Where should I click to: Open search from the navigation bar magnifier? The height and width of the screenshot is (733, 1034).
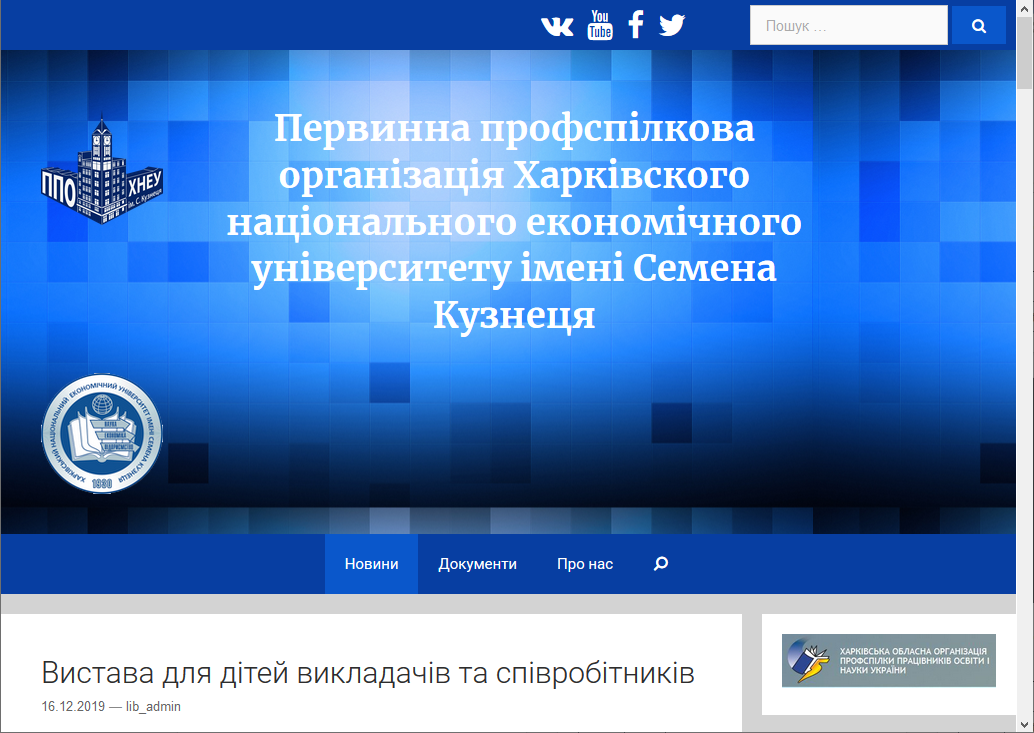[660, 564]
